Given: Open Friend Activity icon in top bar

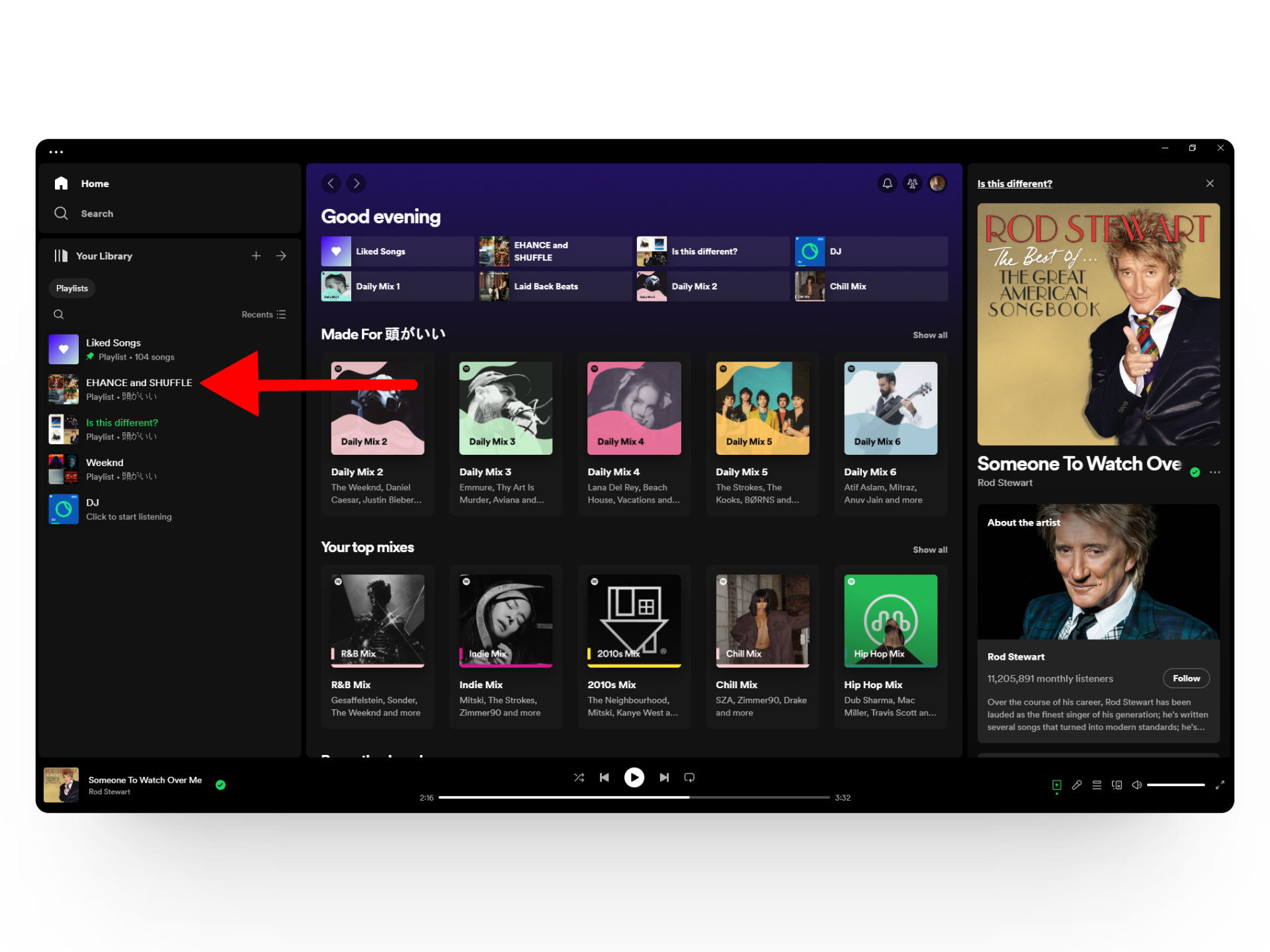Looking at the screenshot, I should [912, 183].
